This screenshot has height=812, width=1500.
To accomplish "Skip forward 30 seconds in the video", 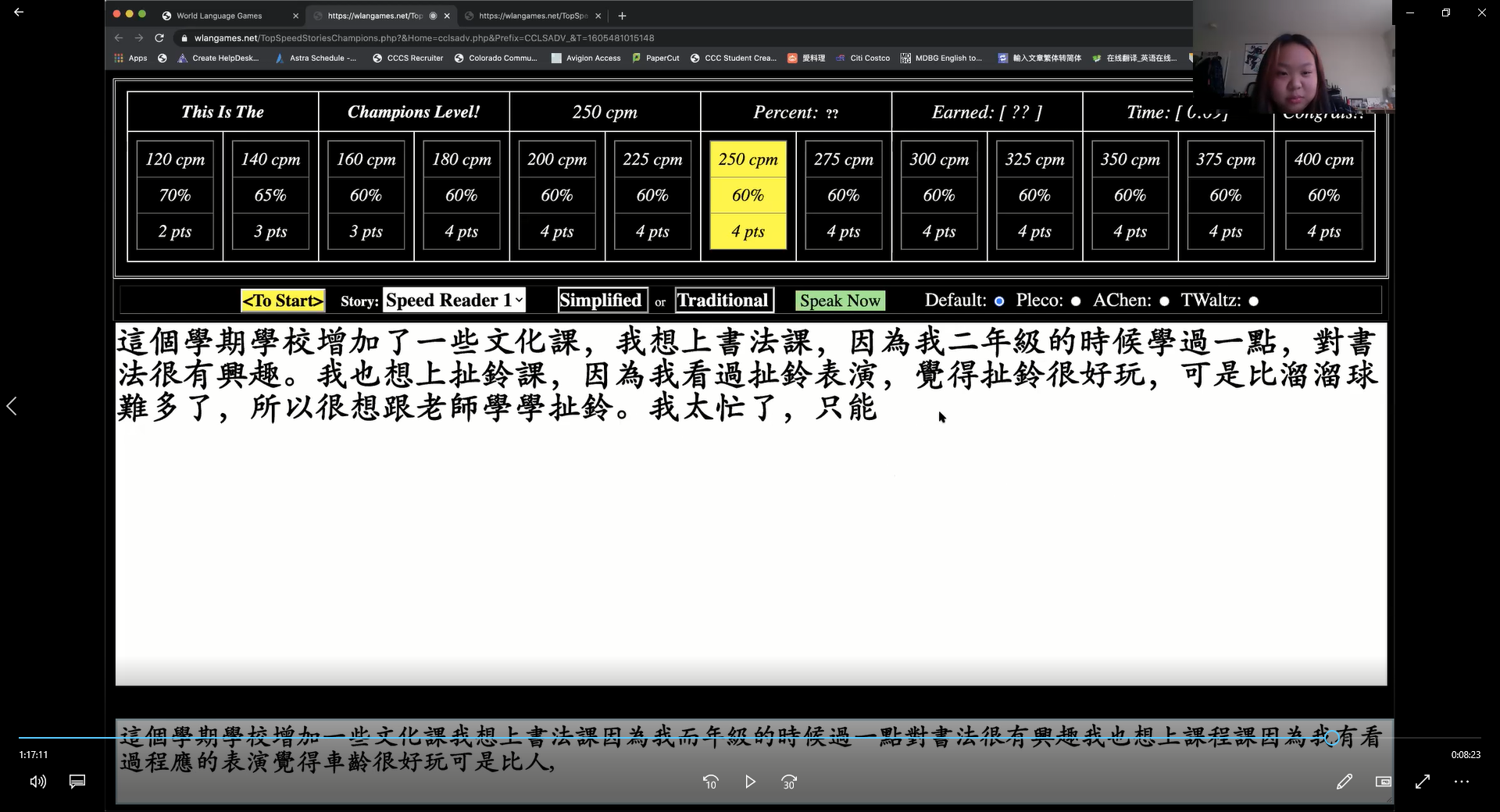I will (789, 782).
